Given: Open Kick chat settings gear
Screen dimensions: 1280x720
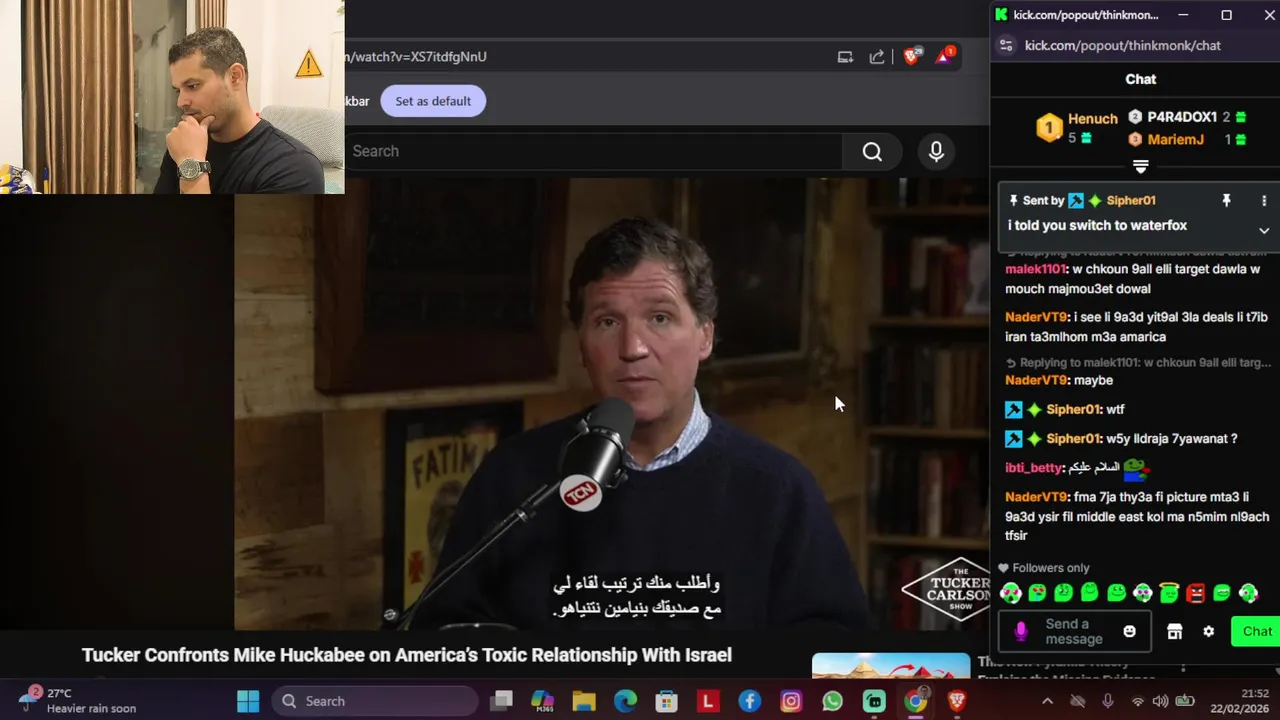Looking at the screenshot, I should click(1208, 632).
